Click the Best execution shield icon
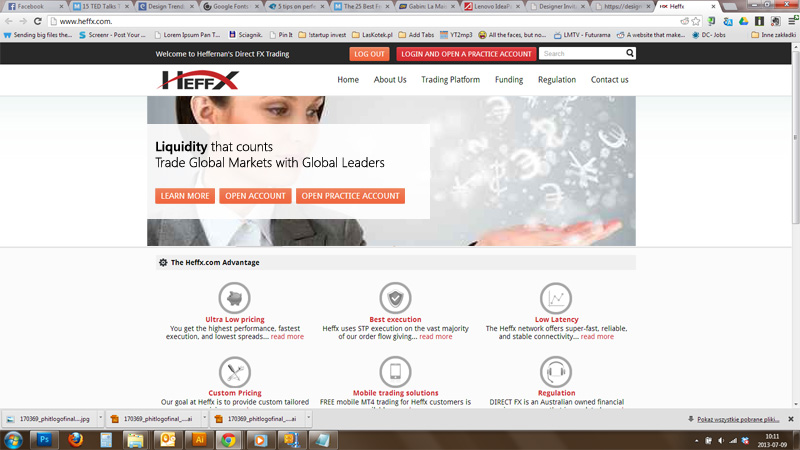This screenshot has height=450, width=800. pyautogui.click(x=395, y=298)
